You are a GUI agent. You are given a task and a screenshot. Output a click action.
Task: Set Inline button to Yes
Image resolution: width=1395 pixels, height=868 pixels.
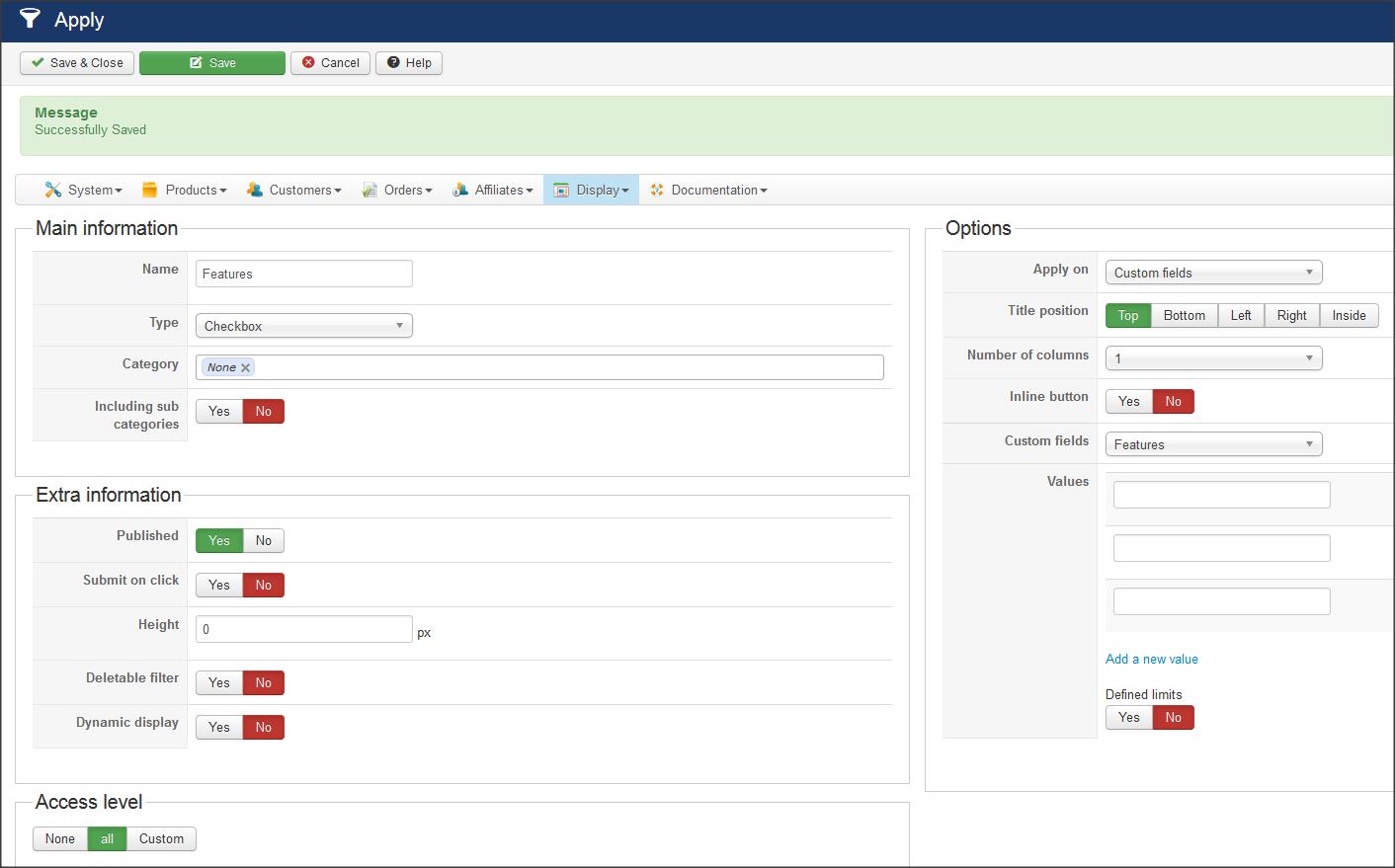coord(1129,402)
